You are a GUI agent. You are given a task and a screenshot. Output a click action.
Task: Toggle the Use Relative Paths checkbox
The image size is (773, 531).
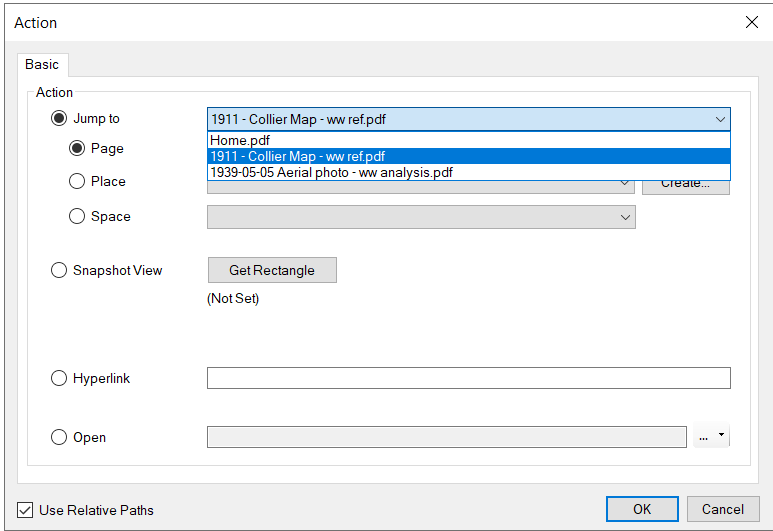[x=25, y=510]
